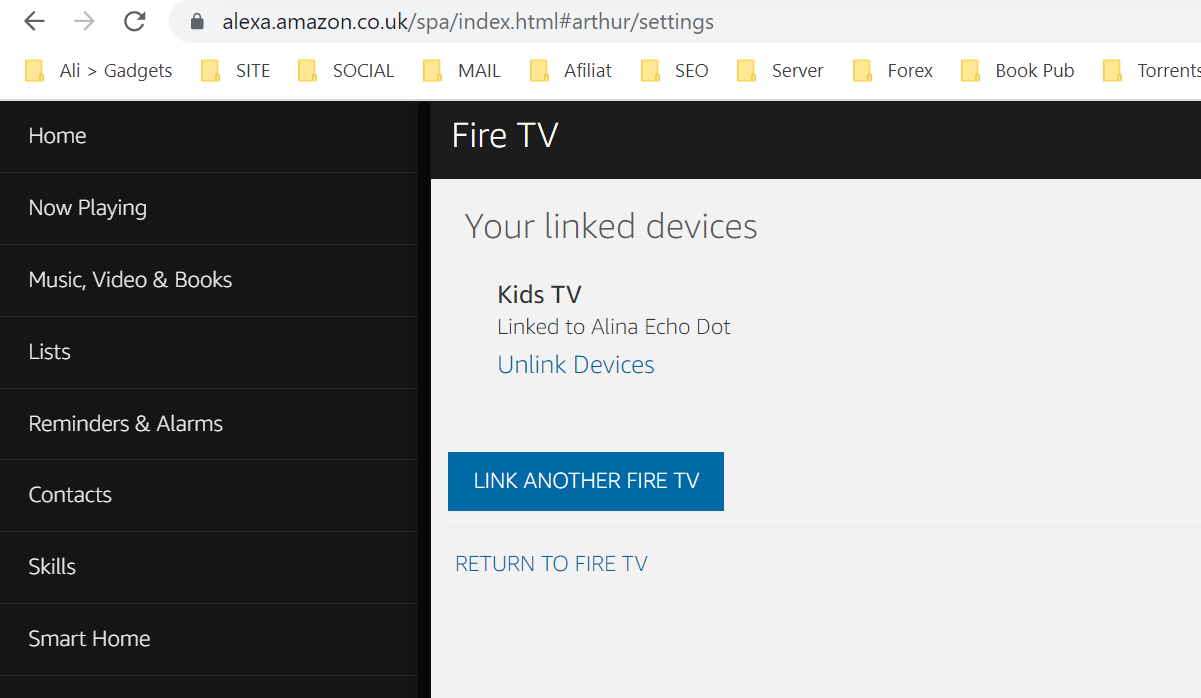Open the SOCIAL bookmark folder

[x=348, y=70]
